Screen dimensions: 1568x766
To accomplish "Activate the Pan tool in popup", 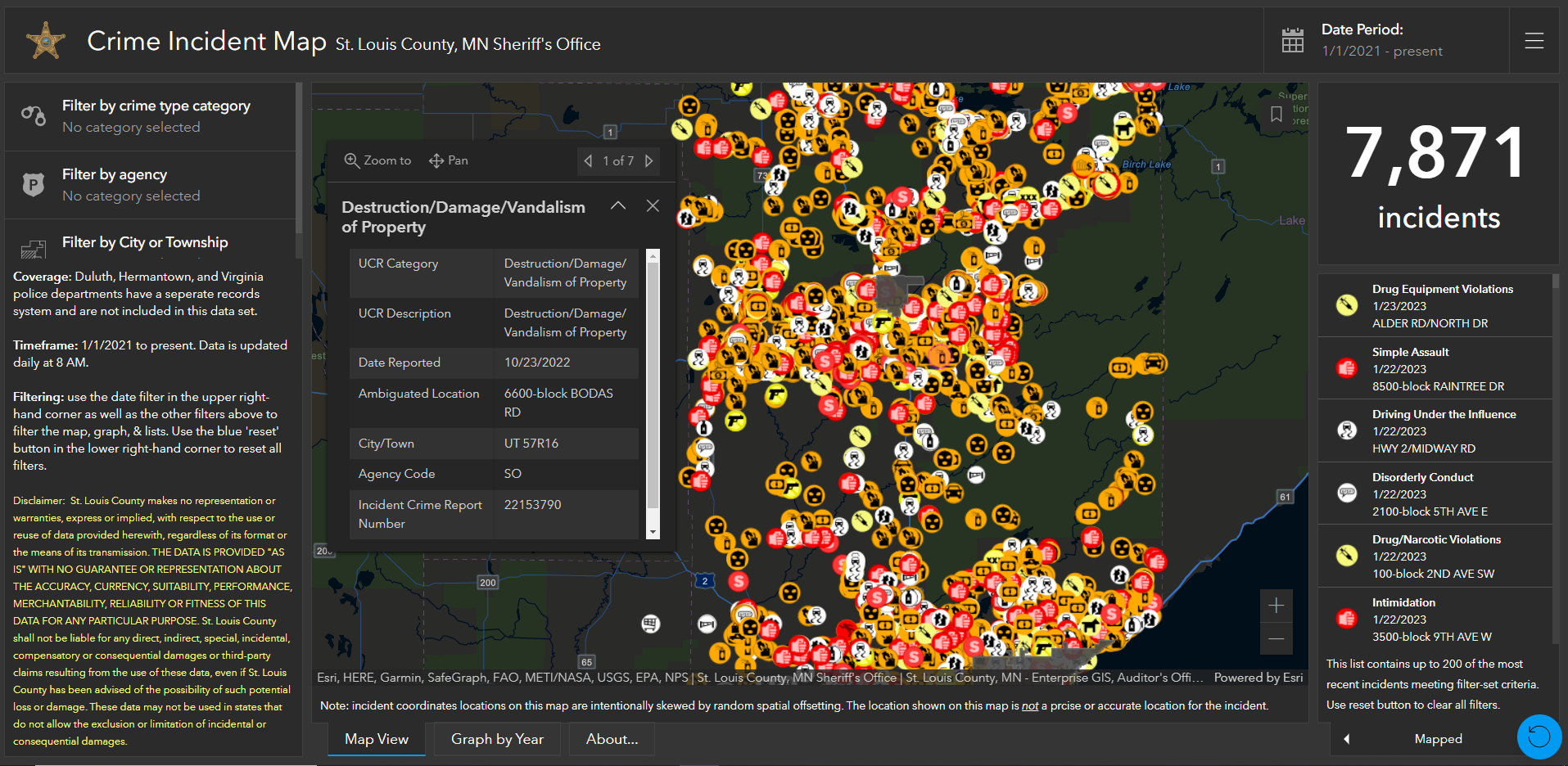I will pyautogui.click(x=449, y=160).
